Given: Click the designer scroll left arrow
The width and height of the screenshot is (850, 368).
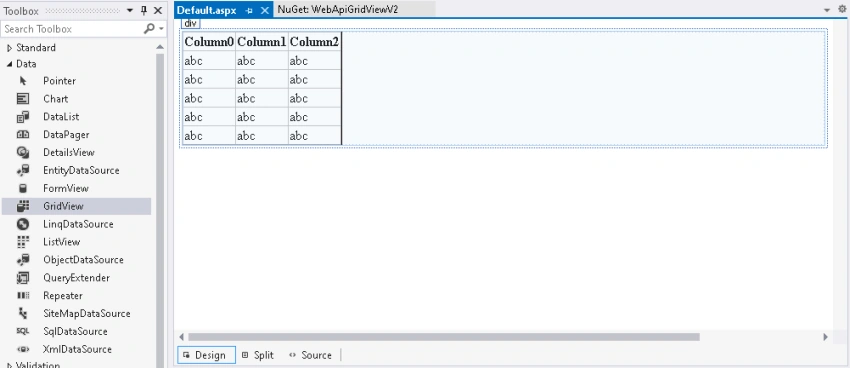Looking at the screenshot, I should (182, 337).
